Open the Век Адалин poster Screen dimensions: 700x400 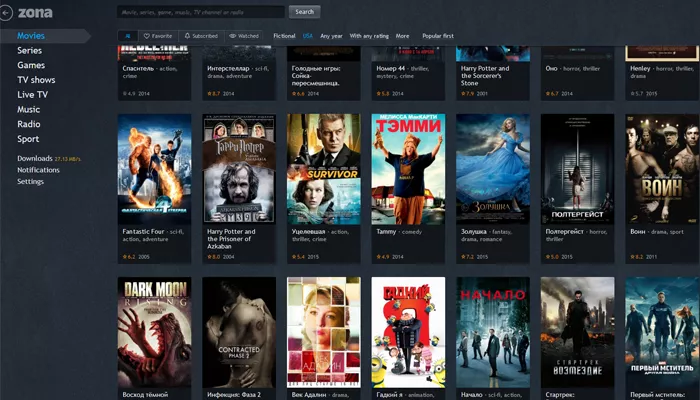pyautogui.click(x=324, y=332)
